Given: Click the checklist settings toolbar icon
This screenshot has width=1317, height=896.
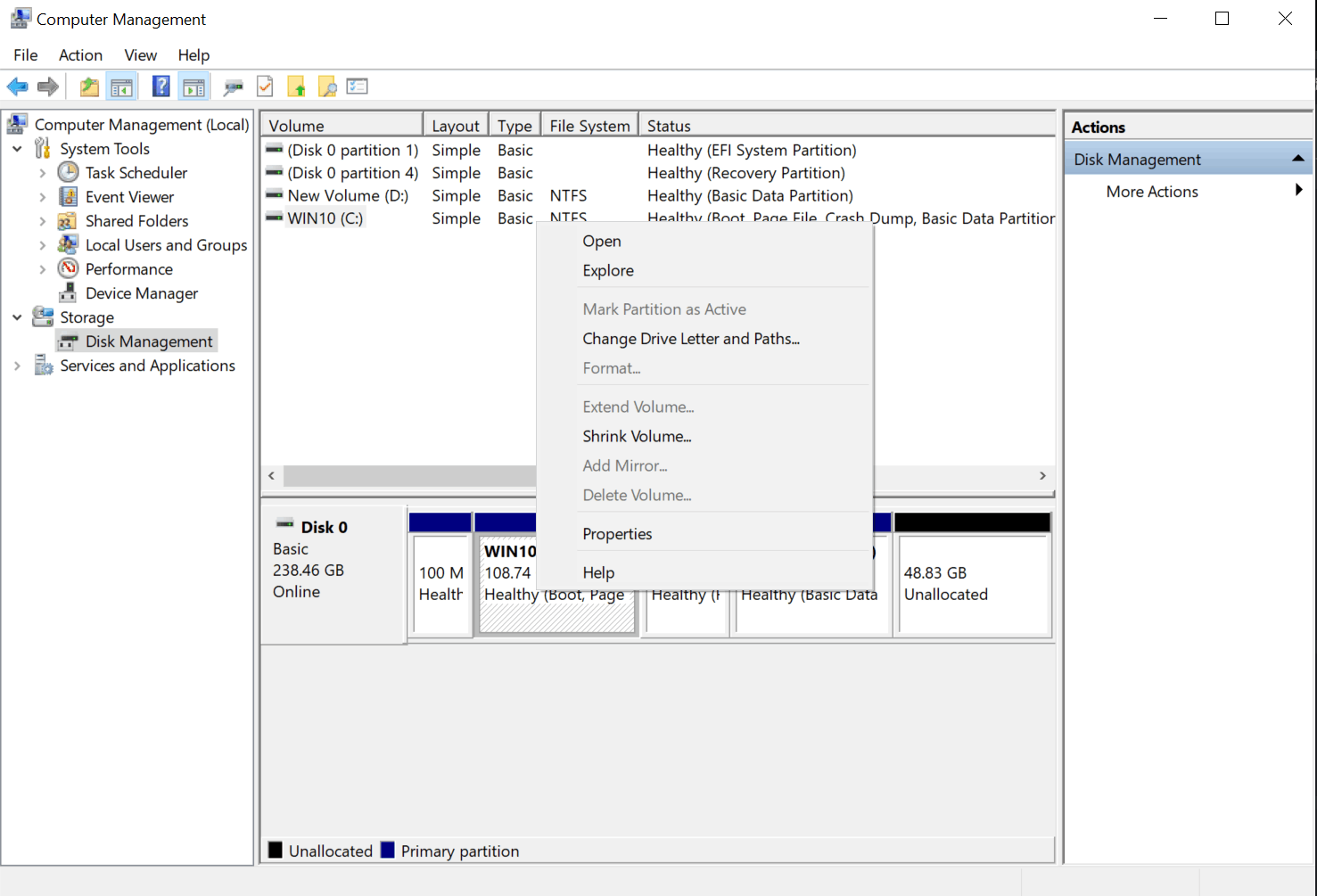Looking at the screenshot, I should (358, 86).
